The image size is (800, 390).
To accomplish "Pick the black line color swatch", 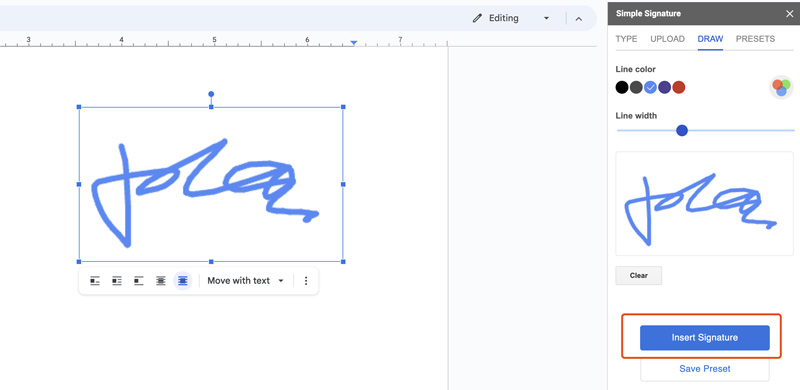I will point(621,87).
